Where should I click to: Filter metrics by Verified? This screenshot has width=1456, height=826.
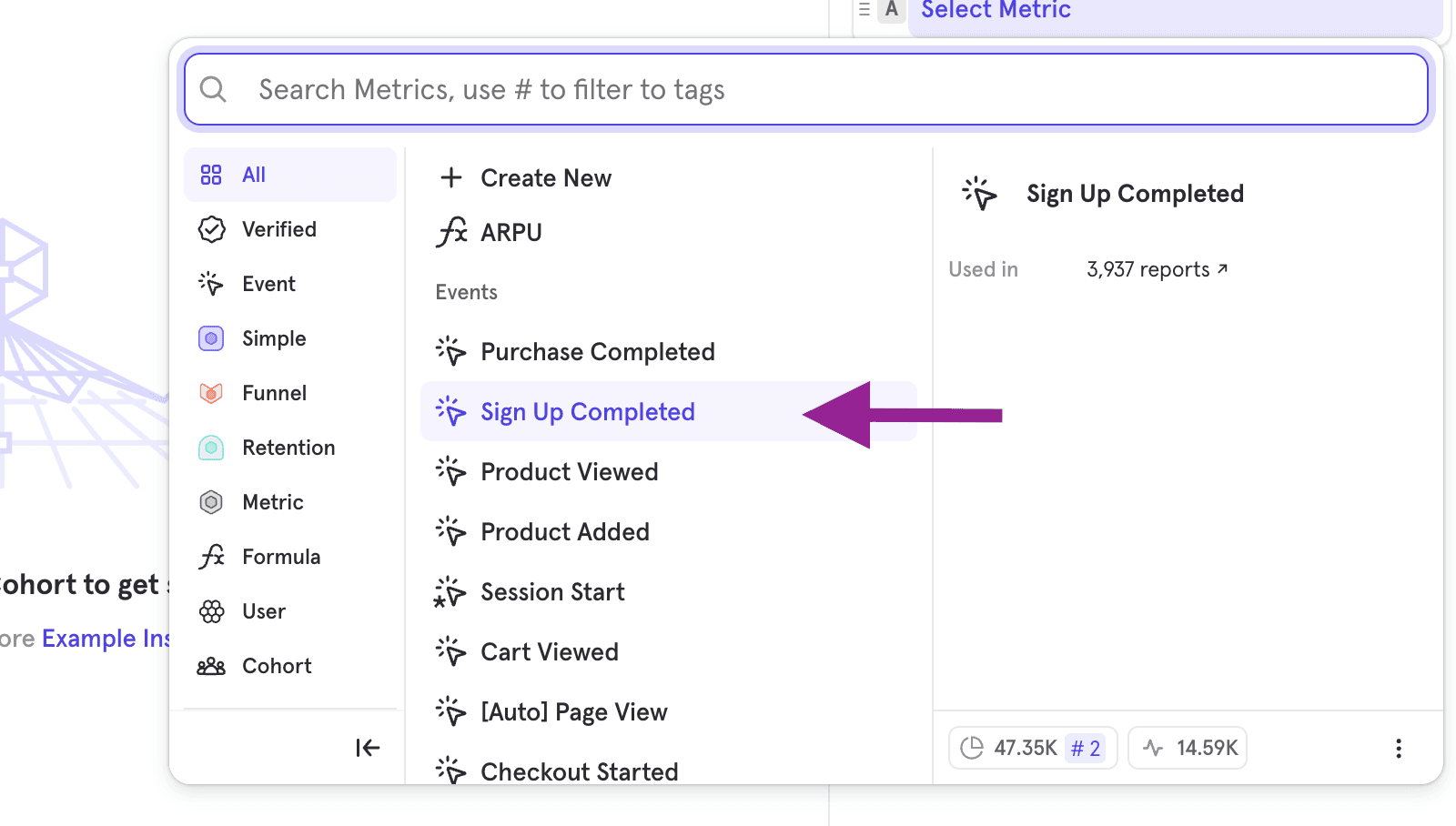click(278, 229)
